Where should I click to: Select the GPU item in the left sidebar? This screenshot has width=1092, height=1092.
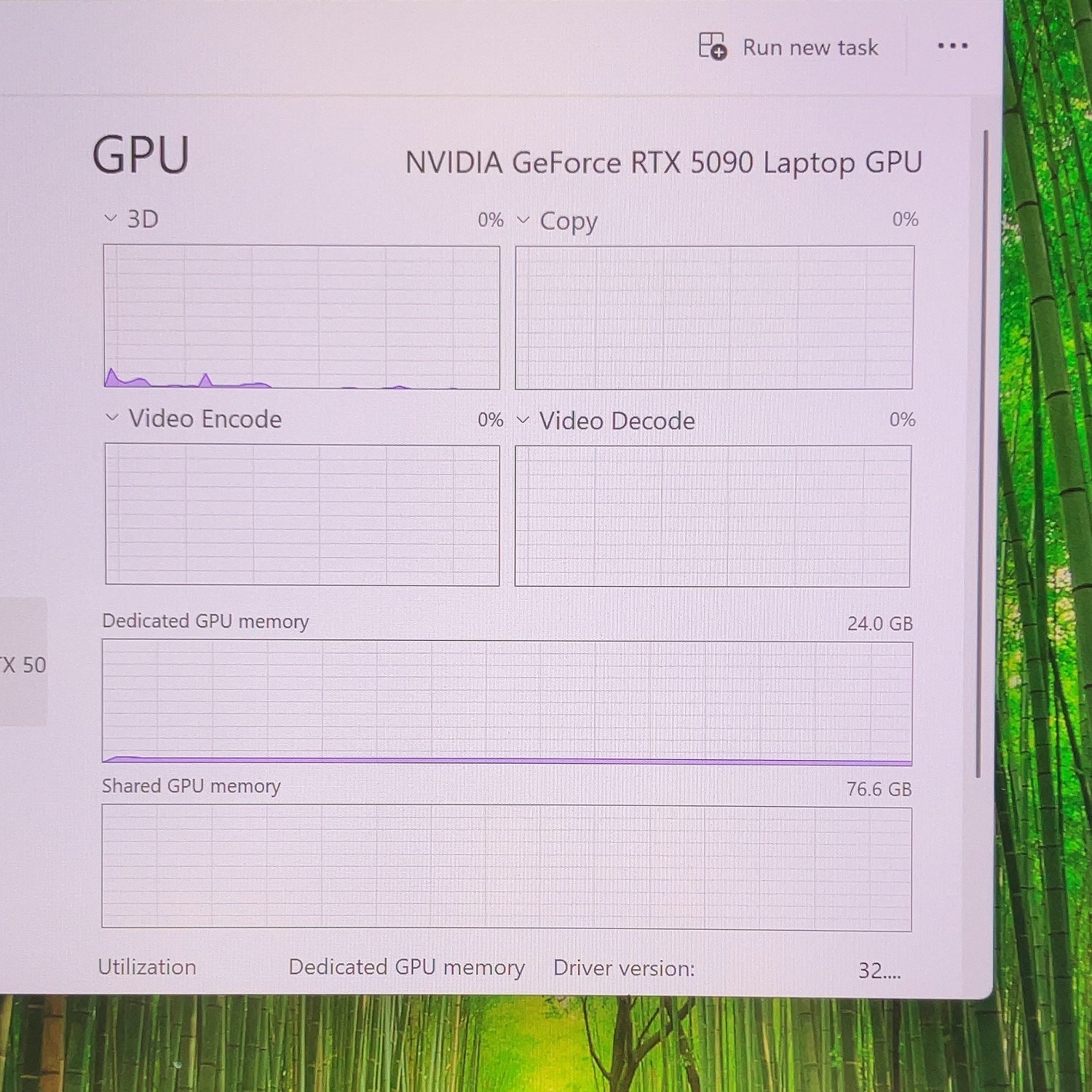pyautogui.click(x=23, y=662)
